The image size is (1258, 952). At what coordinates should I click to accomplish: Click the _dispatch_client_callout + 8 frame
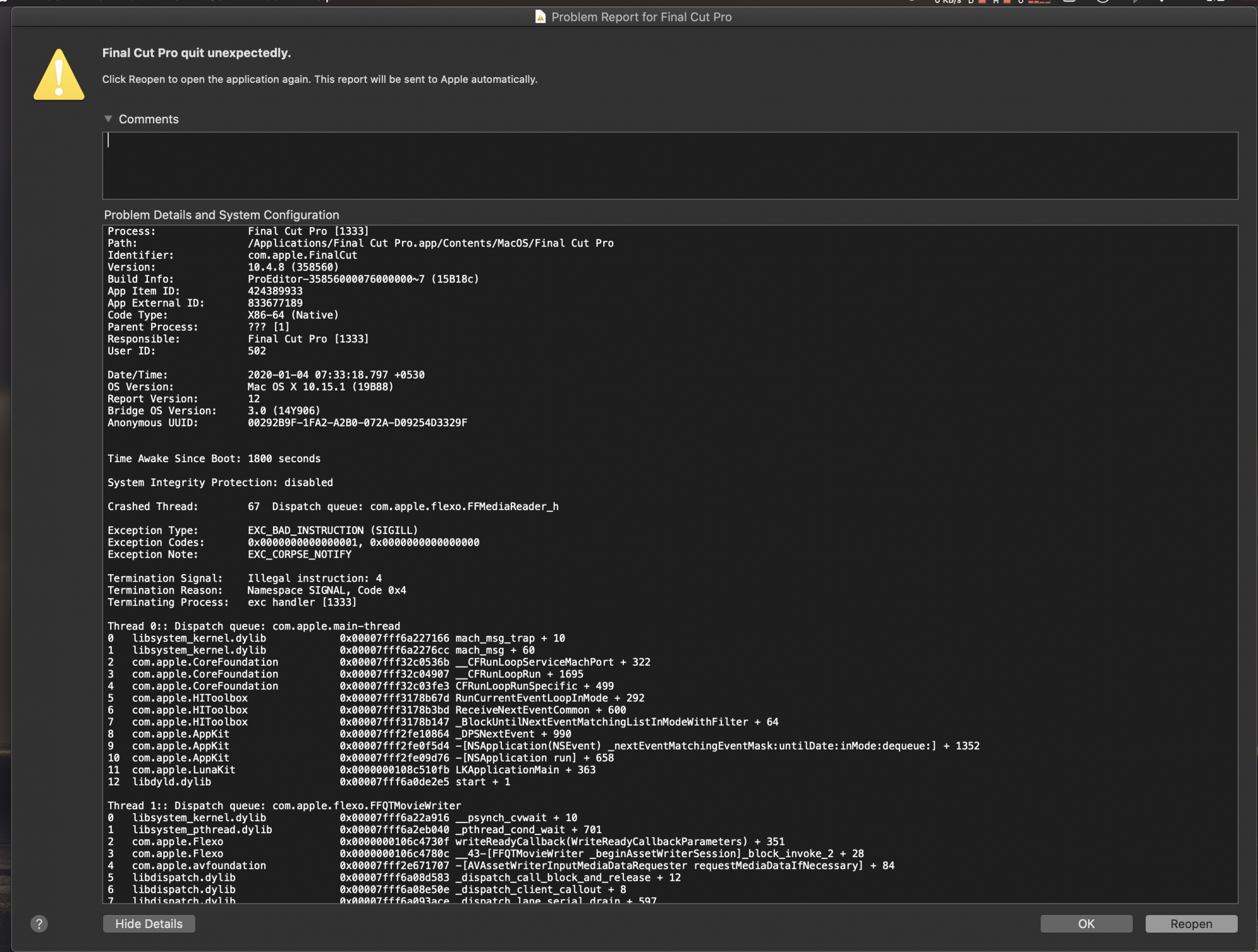367,889
